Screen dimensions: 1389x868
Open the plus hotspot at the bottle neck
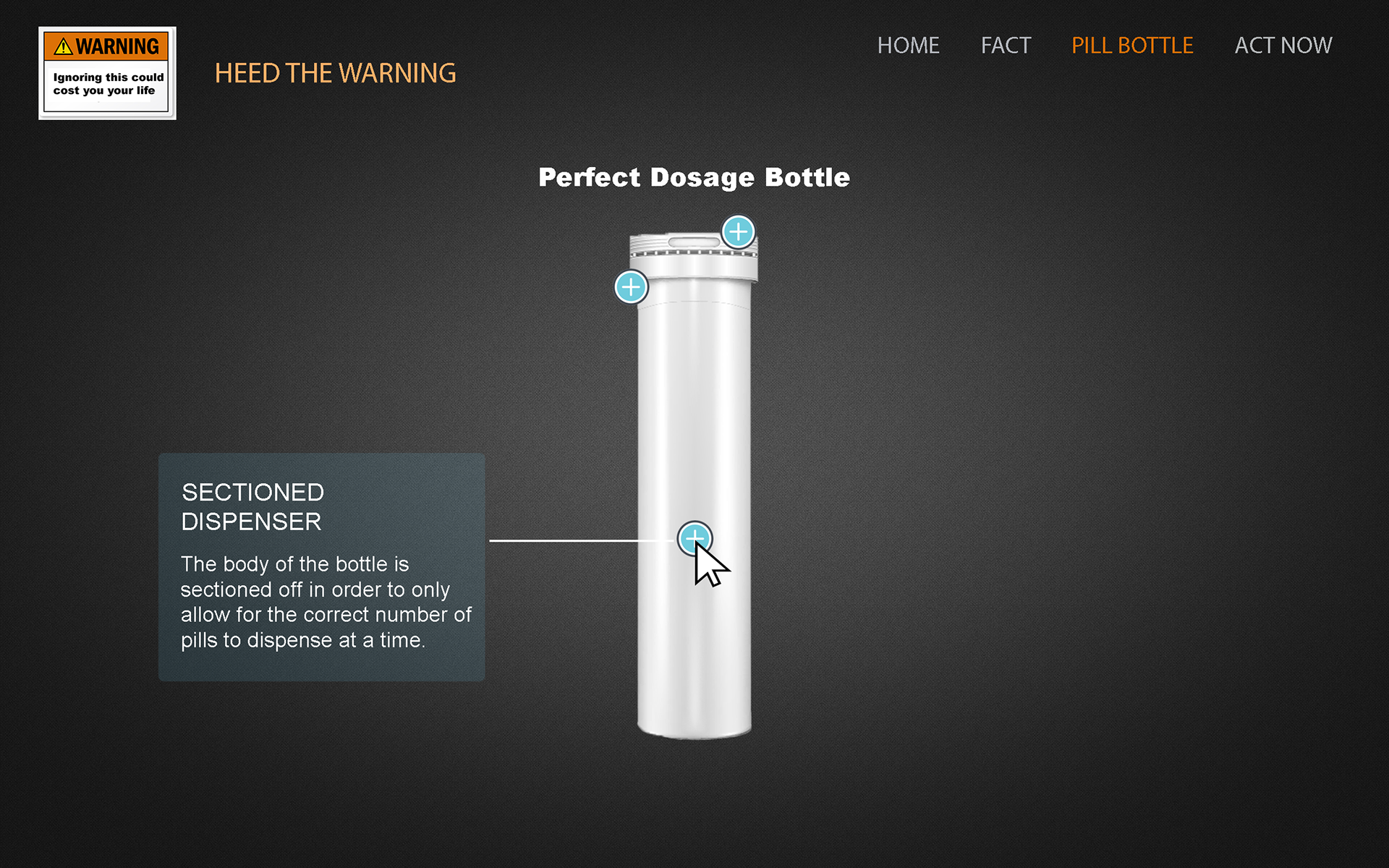[x=631, y=287]
